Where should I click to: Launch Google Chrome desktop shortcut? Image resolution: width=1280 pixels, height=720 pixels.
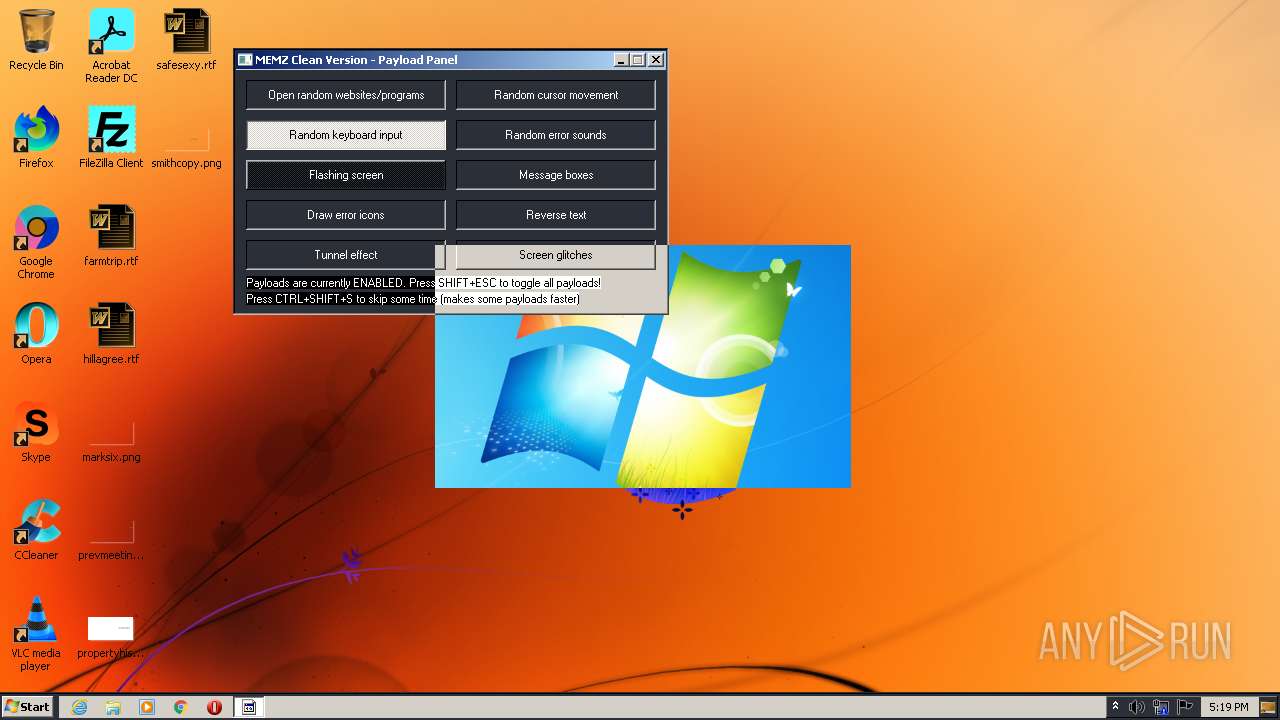click(36, 242)
